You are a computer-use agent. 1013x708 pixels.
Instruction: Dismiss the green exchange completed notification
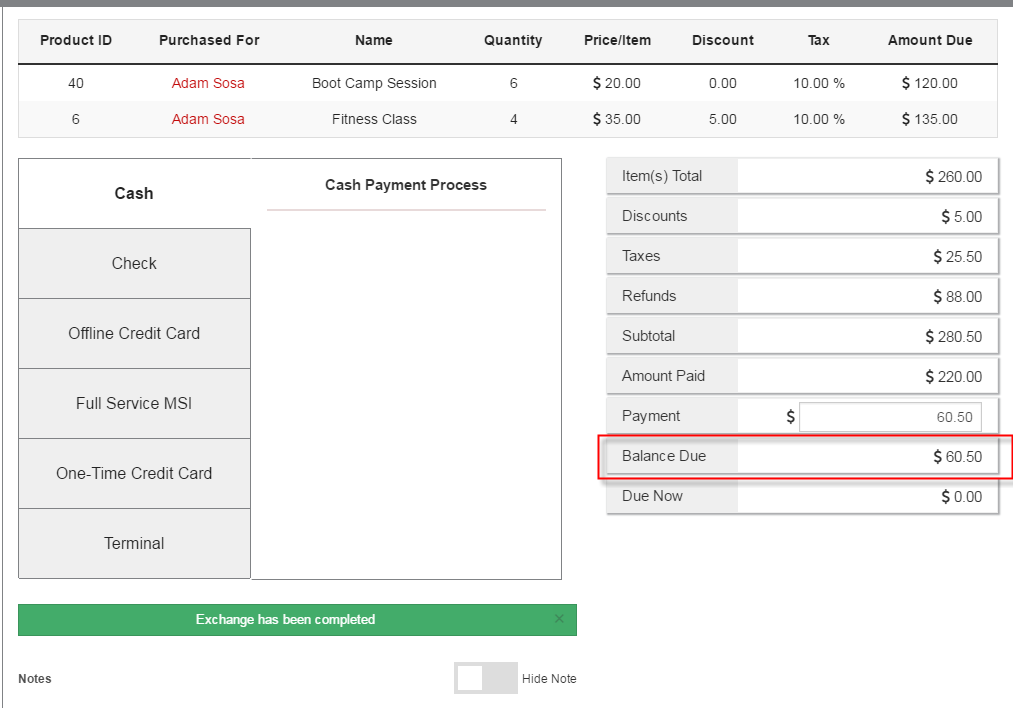point(559,619)
